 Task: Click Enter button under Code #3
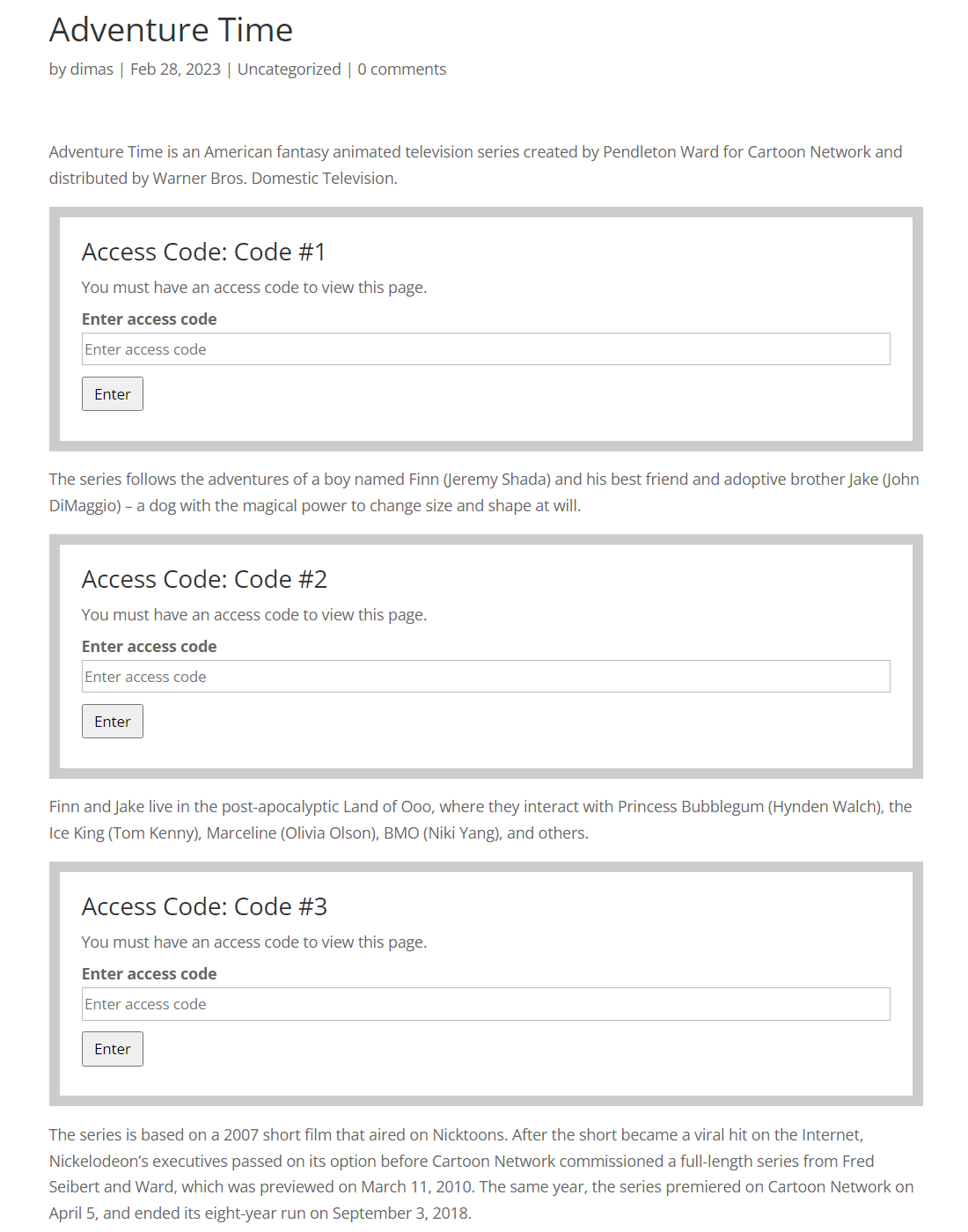[x=113, y=1049]
